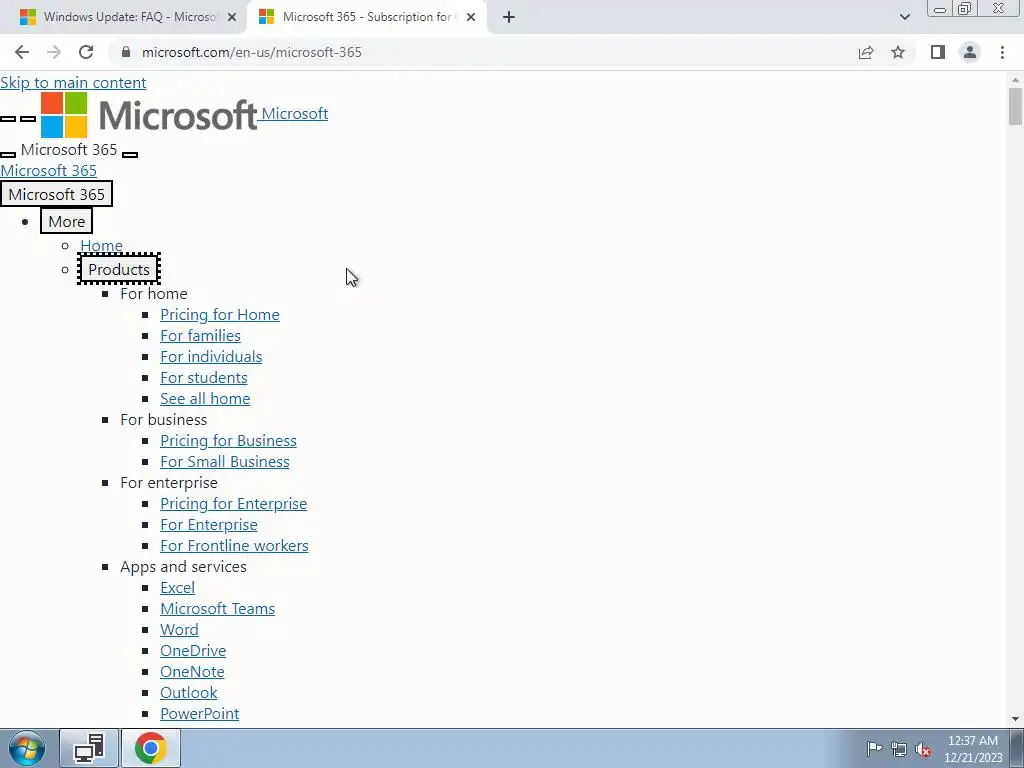Open a new tab with the plus button
Screen dimensions: 1024x768
point(509,17)
